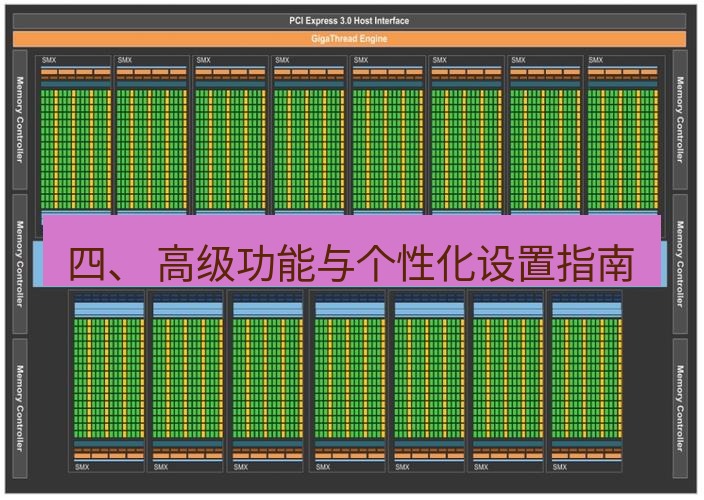This screenshot has width=704, height=500.
Task: Click the bottom Memory Controller block on left side
Action: [20, 408]
